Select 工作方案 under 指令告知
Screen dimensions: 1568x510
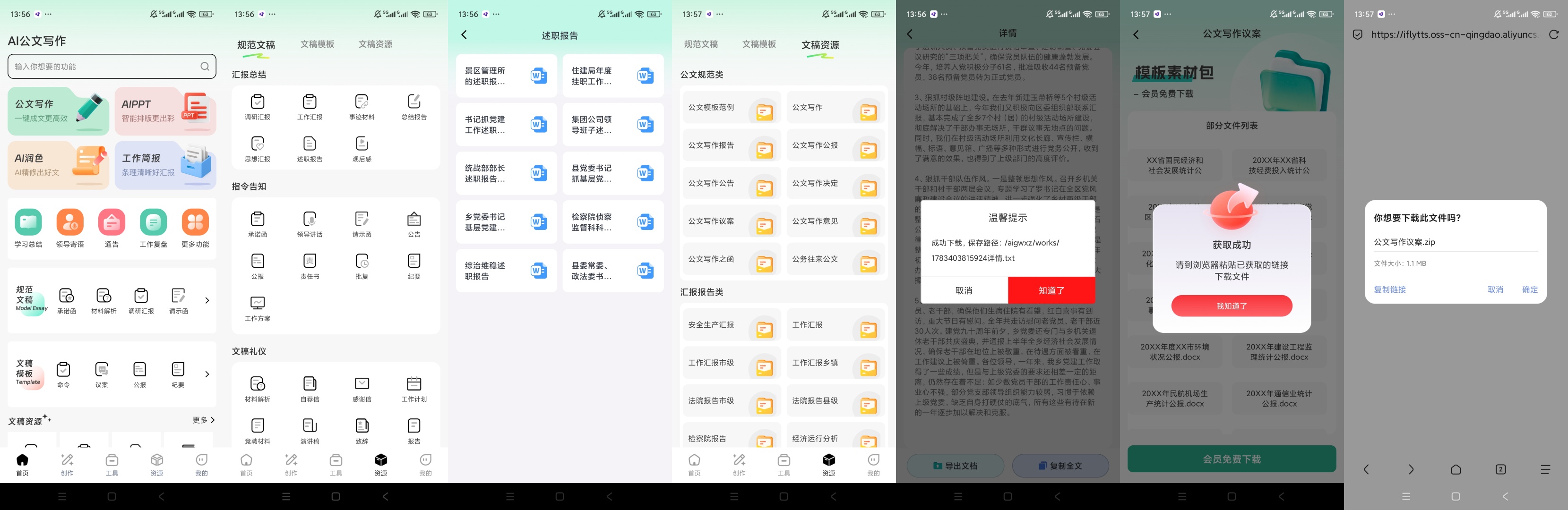point(258,308)
